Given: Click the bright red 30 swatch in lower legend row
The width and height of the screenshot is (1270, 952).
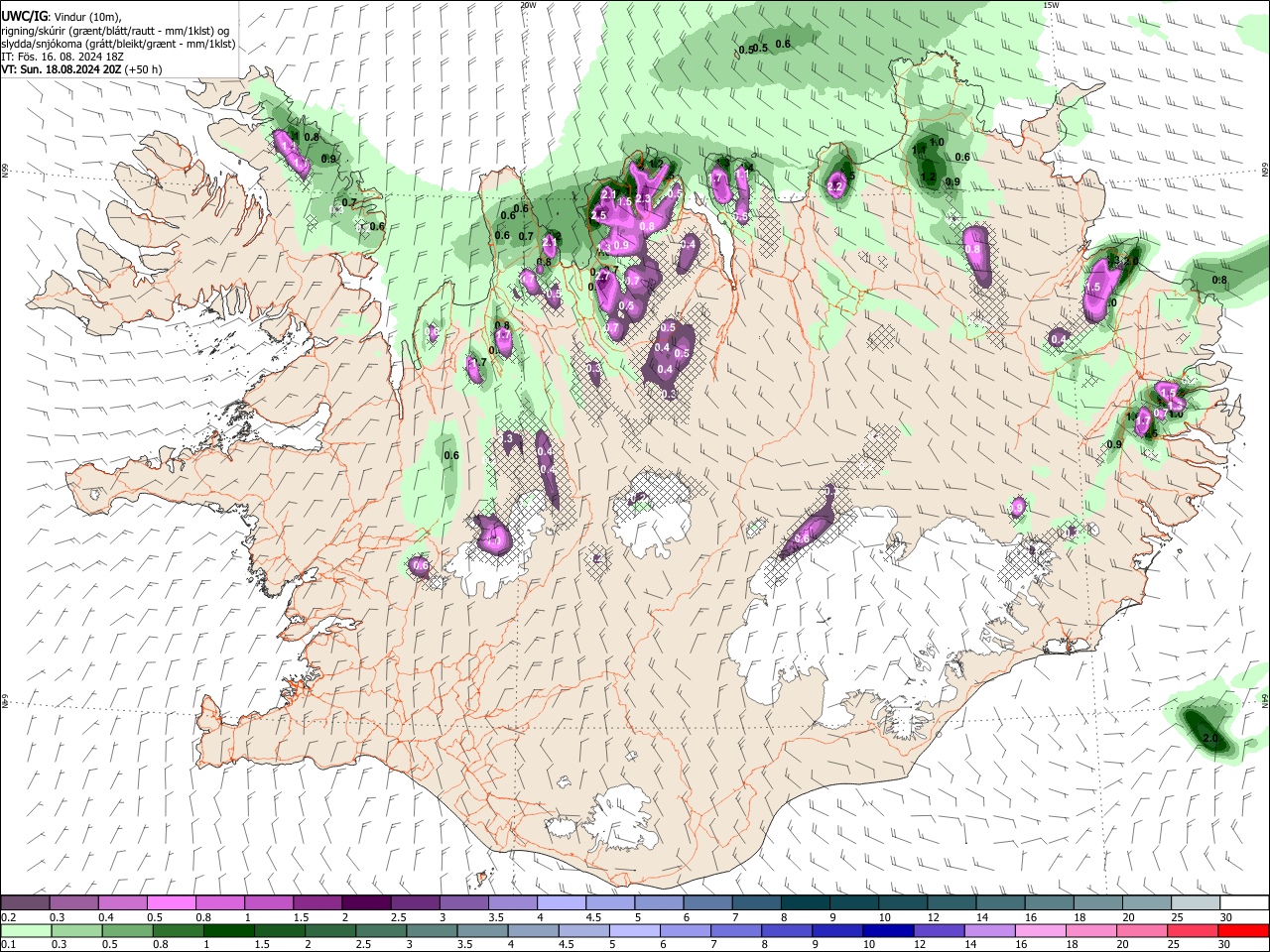Looking at the screenshot, I should (1242, 930).
